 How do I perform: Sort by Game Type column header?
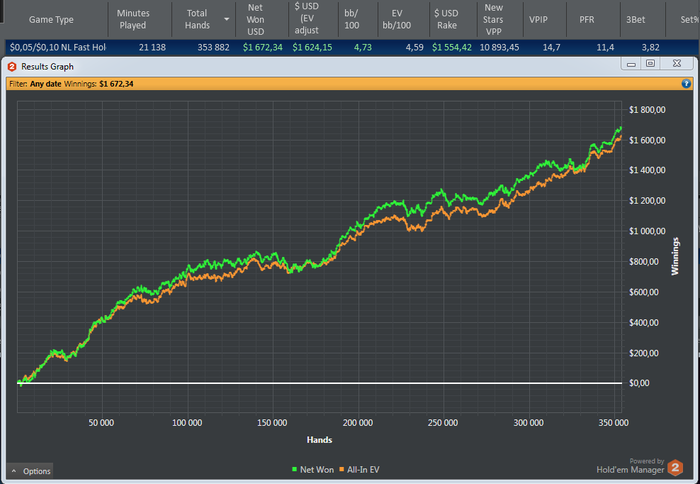click(51, 20)
